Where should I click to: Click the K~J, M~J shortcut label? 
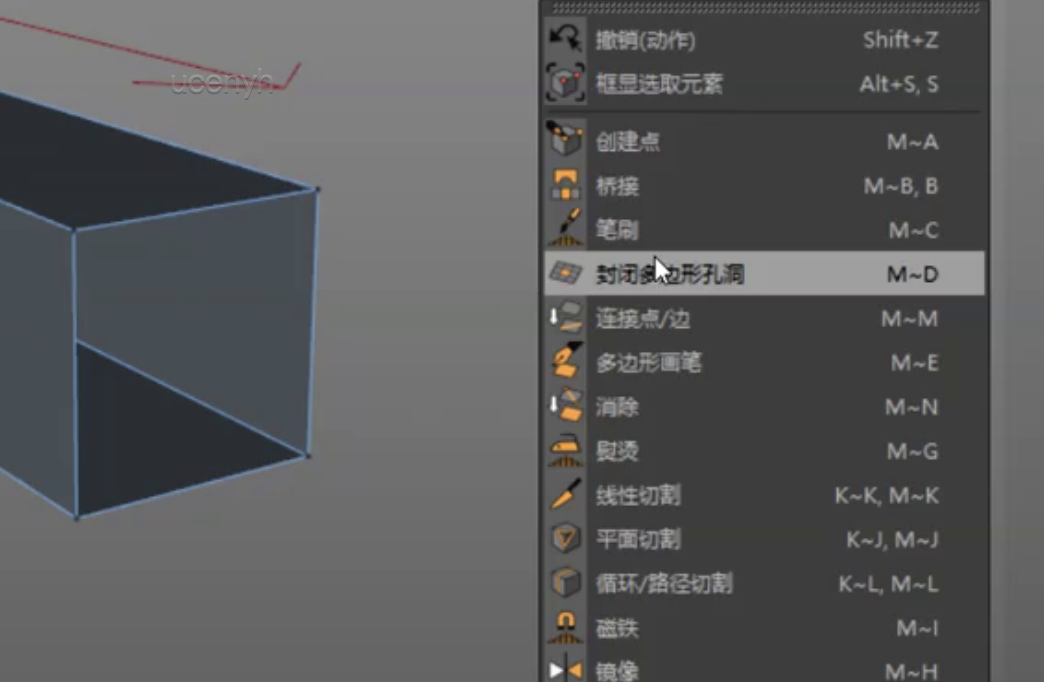[892, 539]
